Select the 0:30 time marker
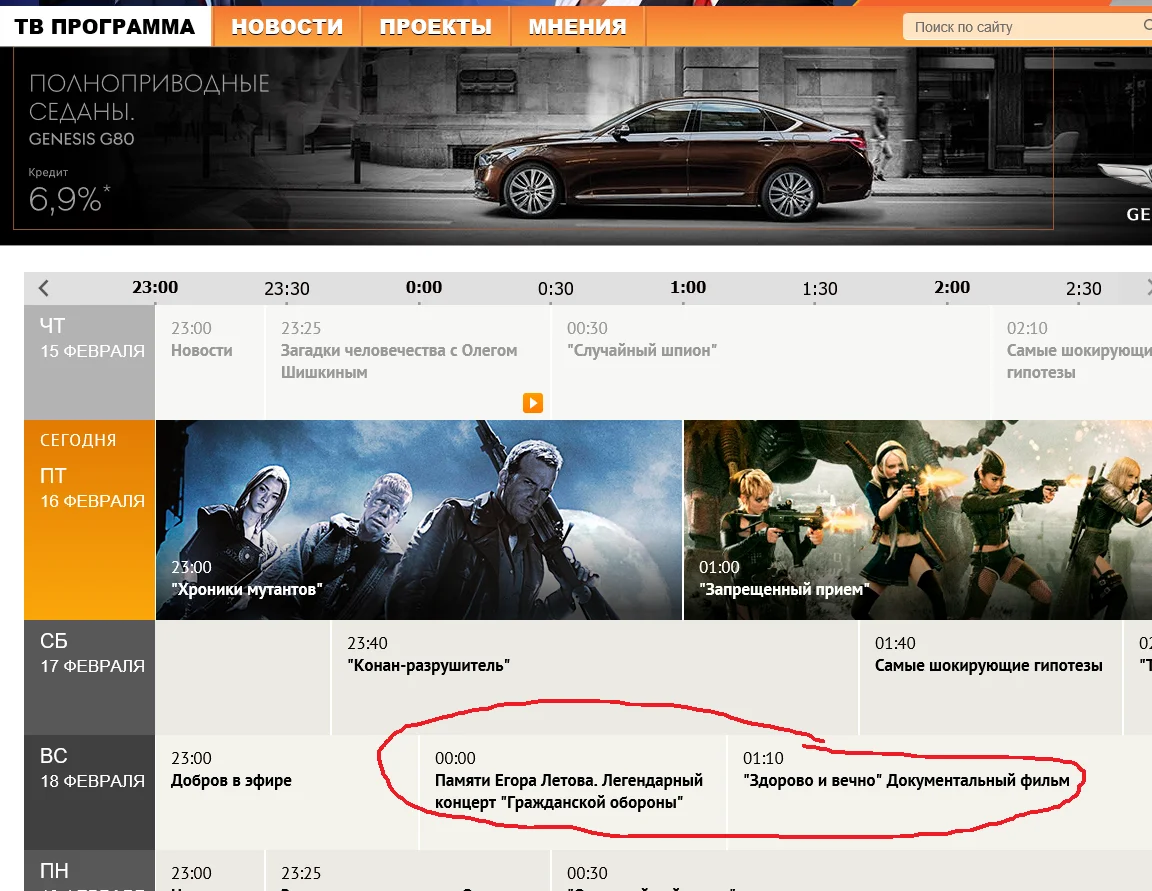This screenshot has height=891, width=1152. pyautogui.click(x=555, y=289)
